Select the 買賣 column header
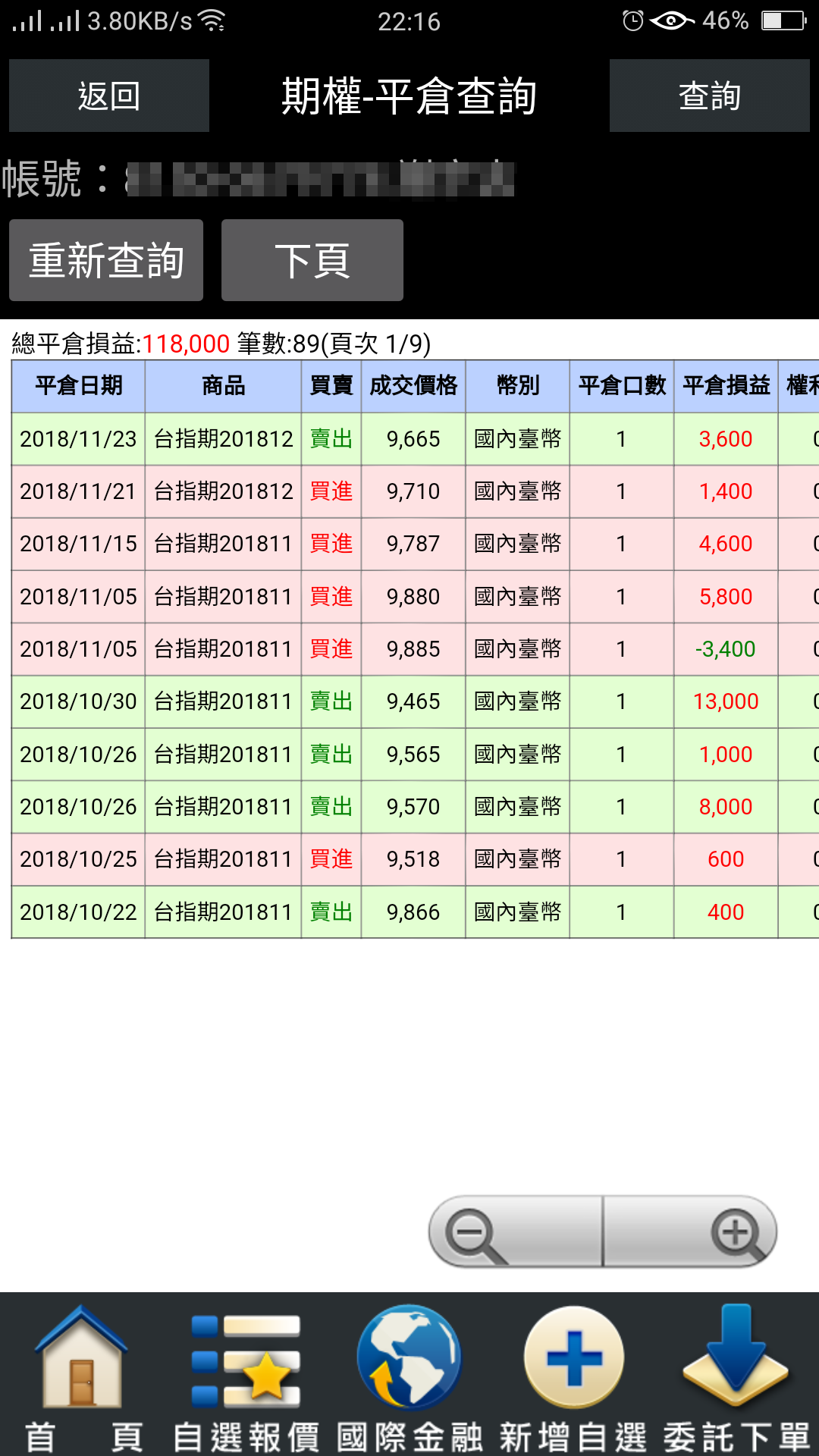 coord(331,386)
